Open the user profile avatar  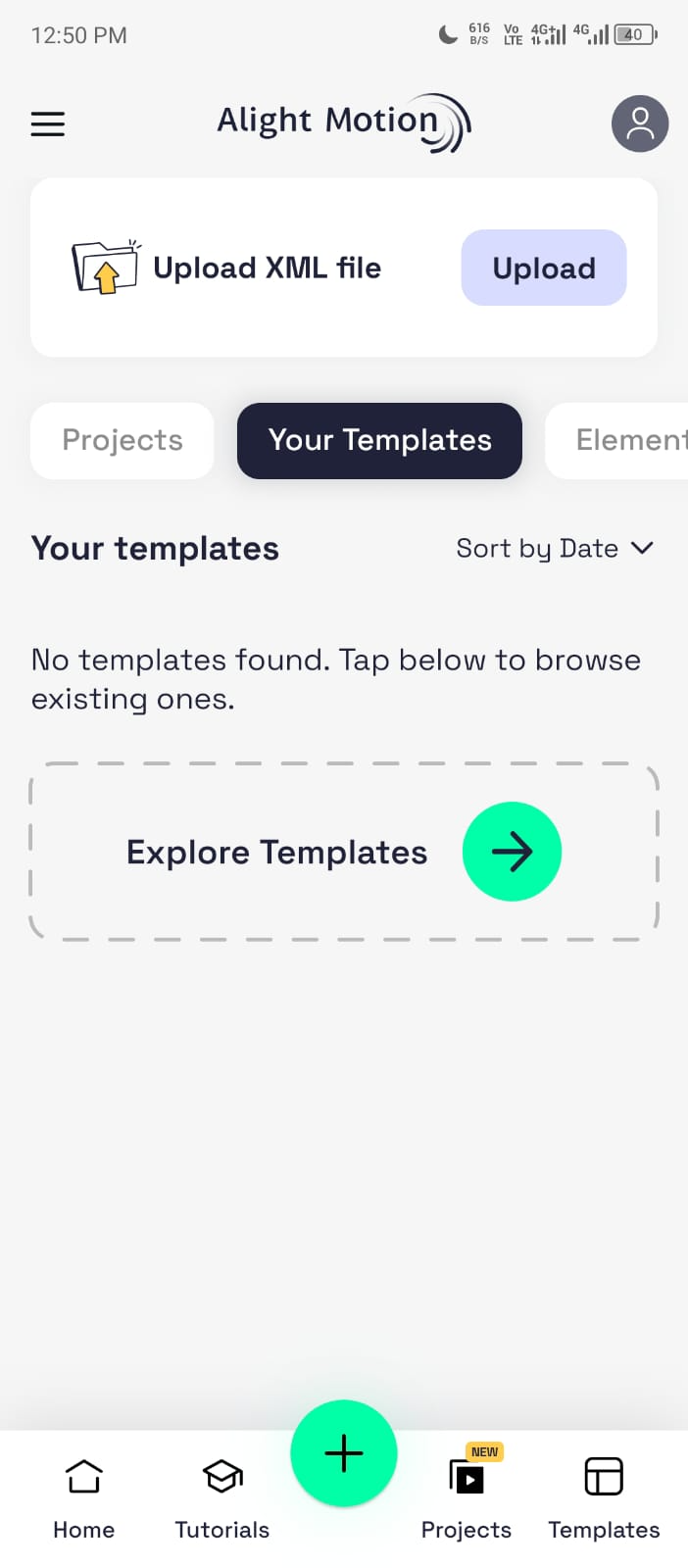pyautogui.click(x=639, y=123)
